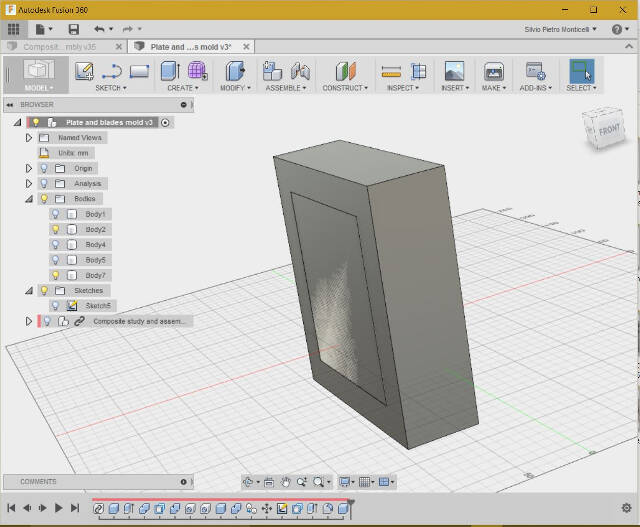Toggle Origin folder visibility bulb
The image size is (640, 527).
[x=44, y=168]
